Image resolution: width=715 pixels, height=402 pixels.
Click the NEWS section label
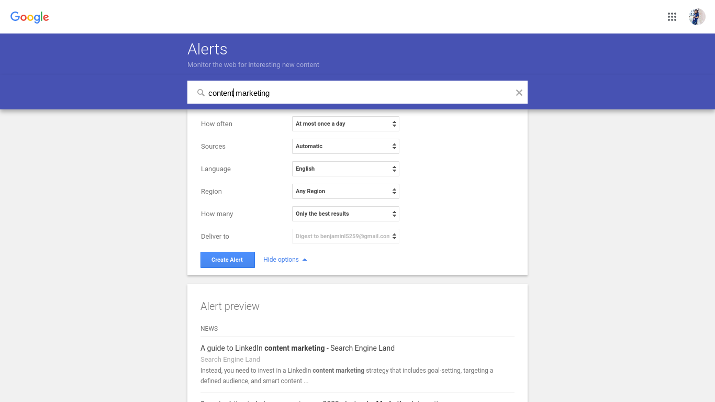pyautogui.click(x=209, y=329)
